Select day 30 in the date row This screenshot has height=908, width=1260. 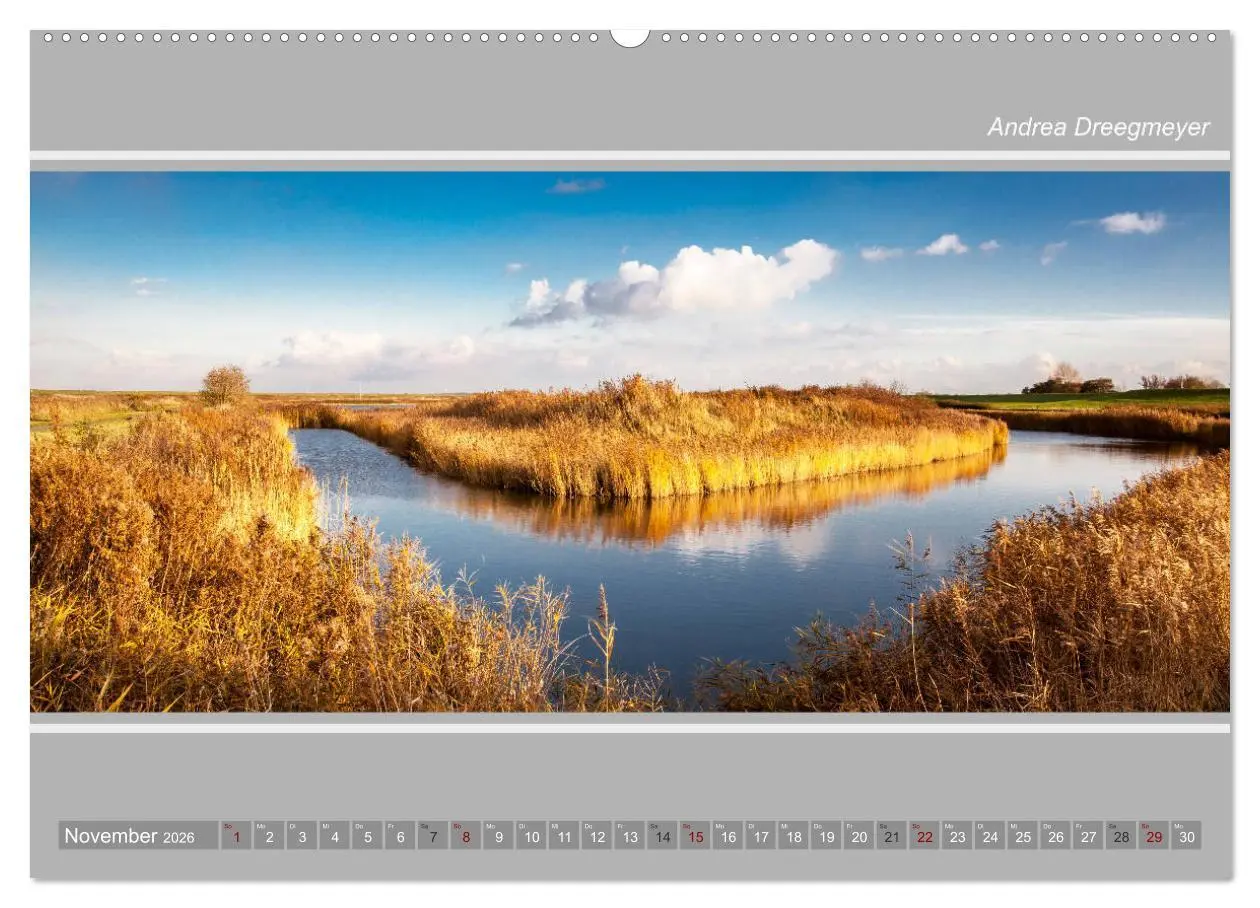(x=1186, y=835)
